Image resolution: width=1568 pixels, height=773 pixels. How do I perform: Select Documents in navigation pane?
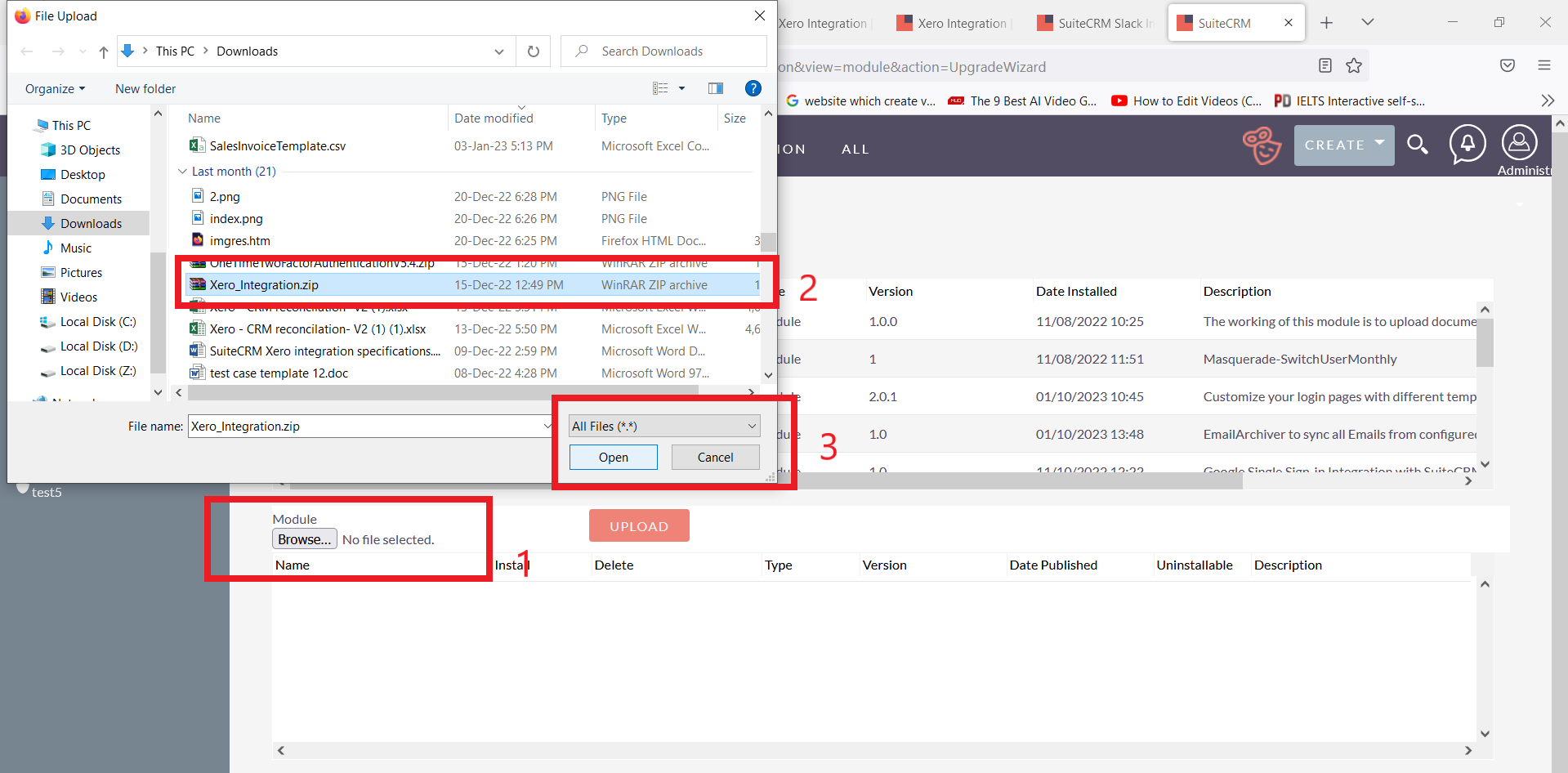91,199
